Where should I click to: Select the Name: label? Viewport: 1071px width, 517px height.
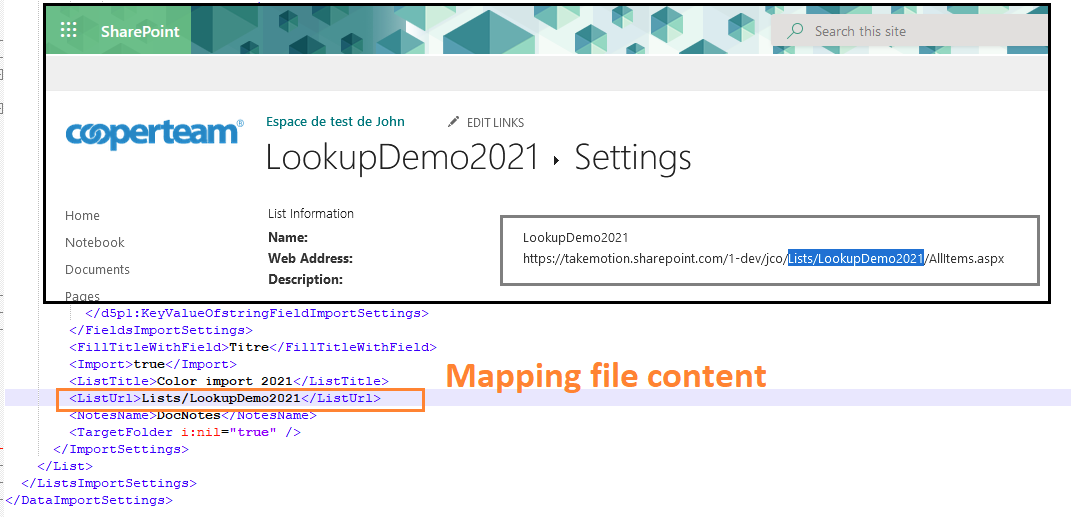(x=288, y=238)
